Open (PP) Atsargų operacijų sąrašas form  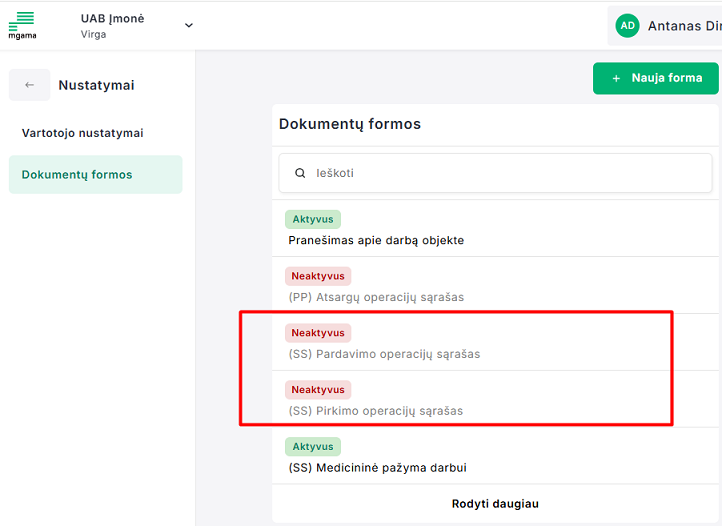click(x=376, y=297)
